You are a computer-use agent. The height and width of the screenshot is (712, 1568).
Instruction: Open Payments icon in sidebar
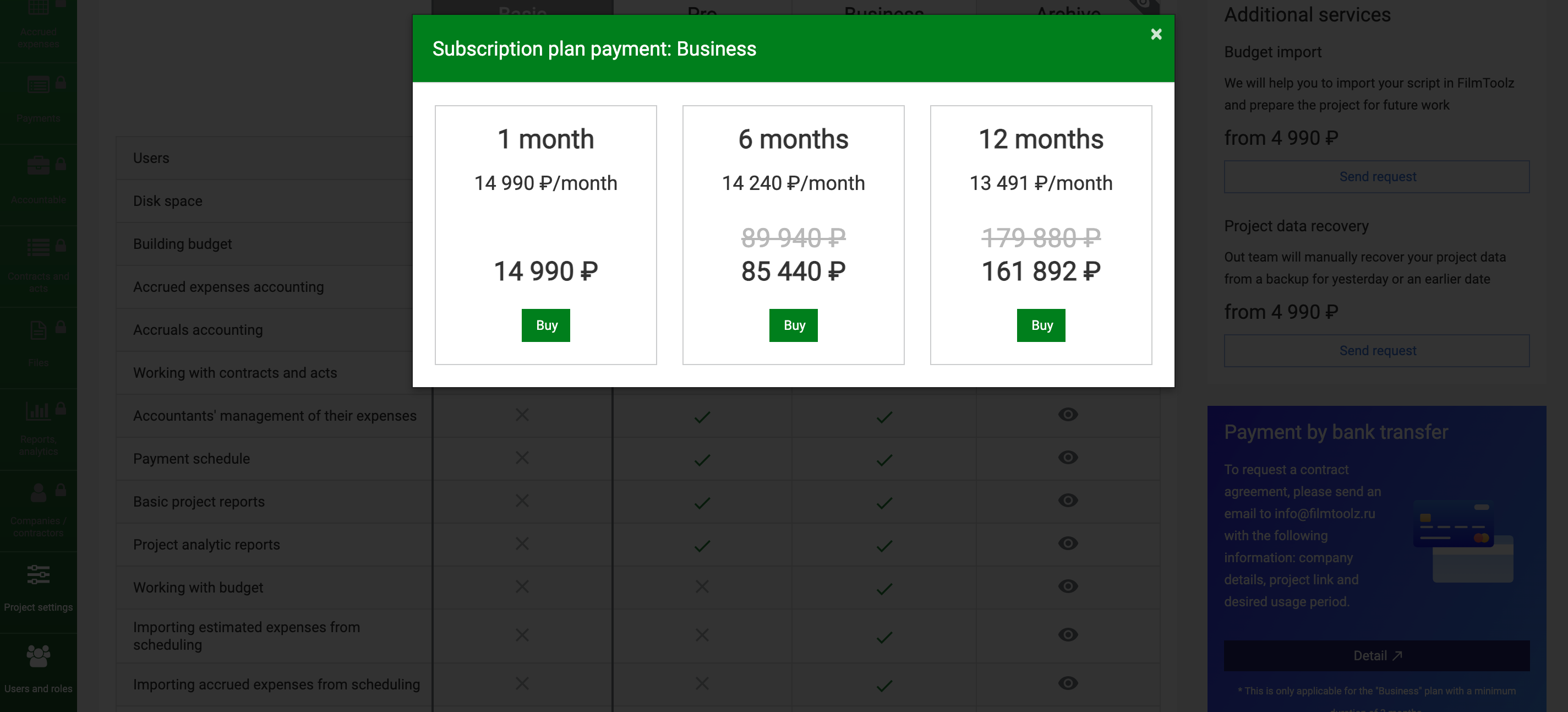click(39, 85)
